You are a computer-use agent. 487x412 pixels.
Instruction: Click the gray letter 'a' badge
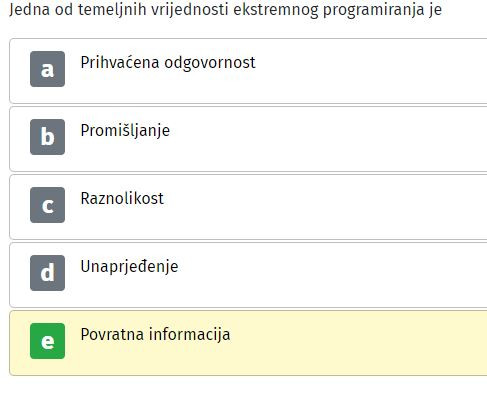[47, 69]
